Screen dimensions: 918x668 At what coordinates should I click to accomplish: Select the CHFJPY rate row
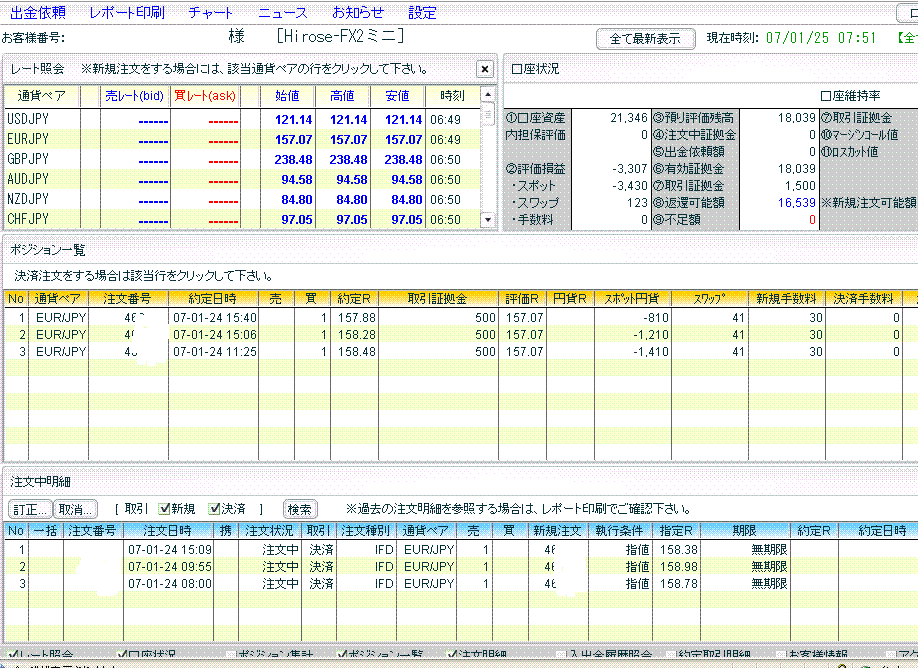pyautogui.click(x=242, y=219)
